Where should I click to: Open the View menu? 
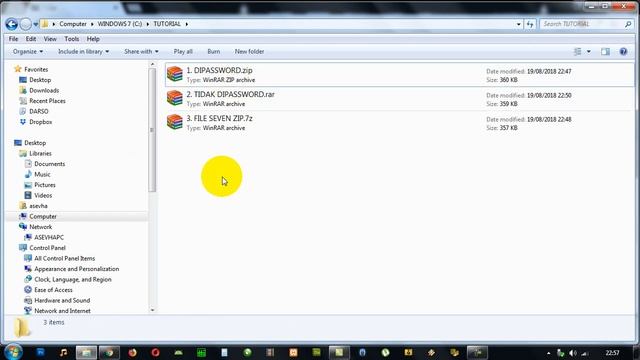[x=50, y=39]
